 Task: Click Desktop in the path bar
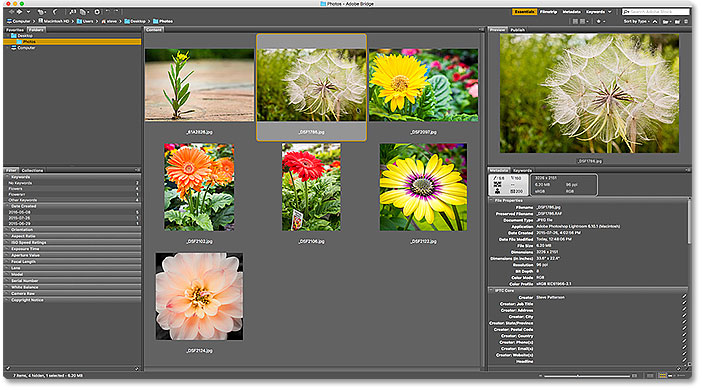135,21
